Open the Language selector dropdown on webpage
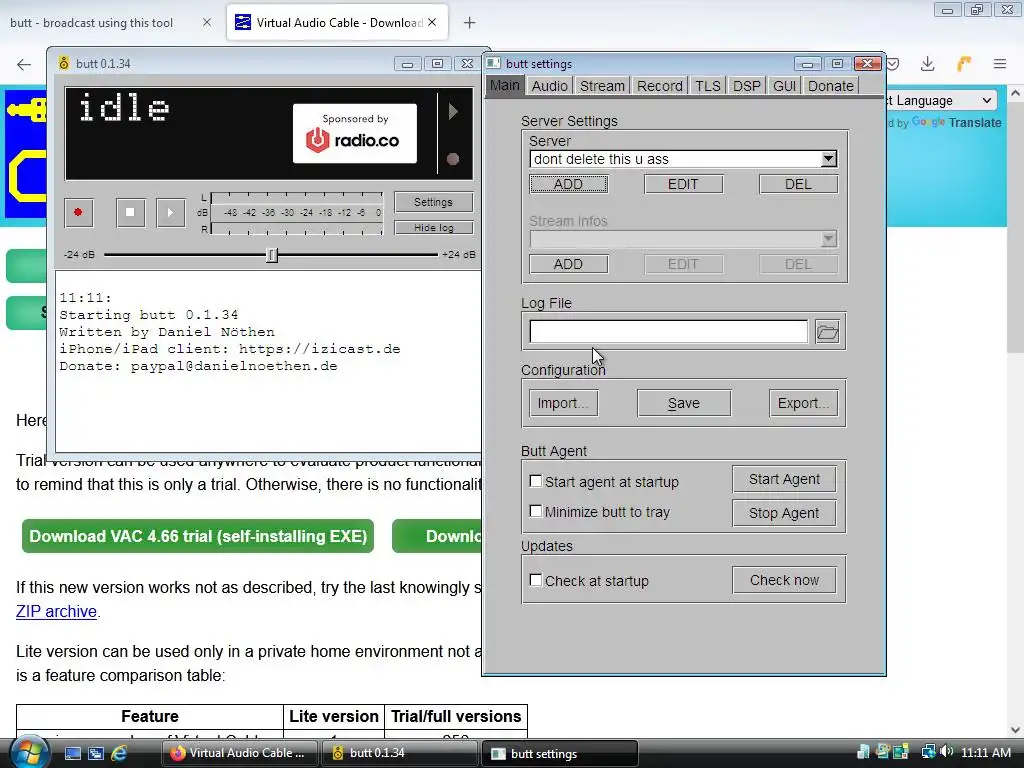This screenshot has height=768, width=1024. 940,101
